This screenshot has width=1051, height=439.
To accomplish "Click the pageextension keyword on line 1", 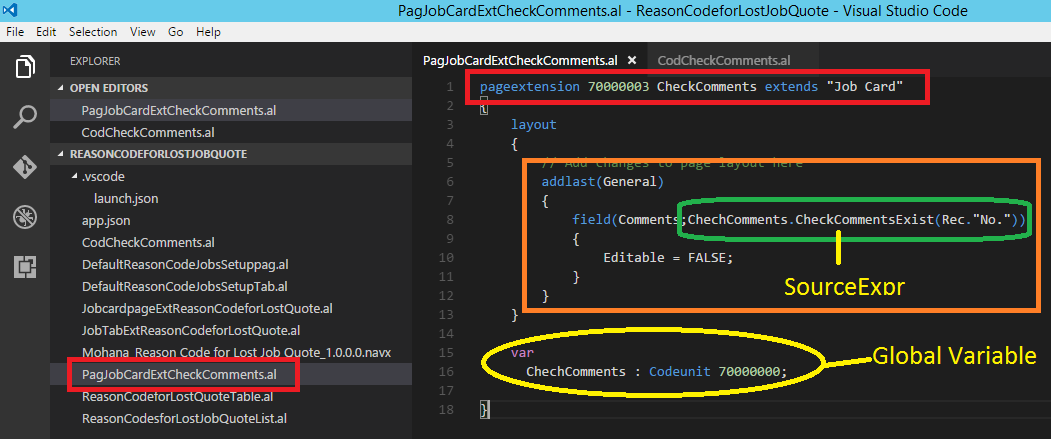I will coord(530,86).
